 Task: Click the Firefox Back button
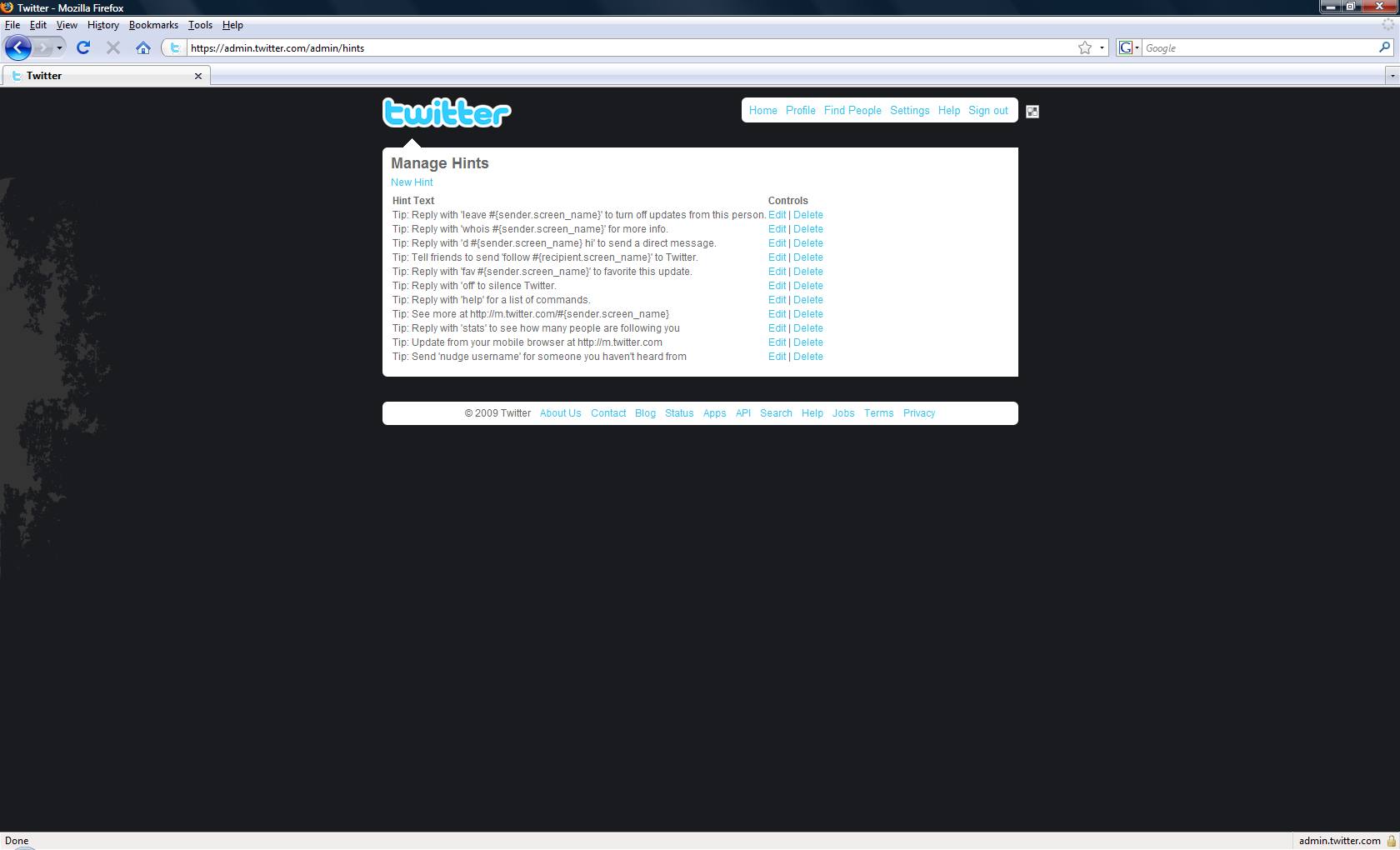click(x=18, y=47)
